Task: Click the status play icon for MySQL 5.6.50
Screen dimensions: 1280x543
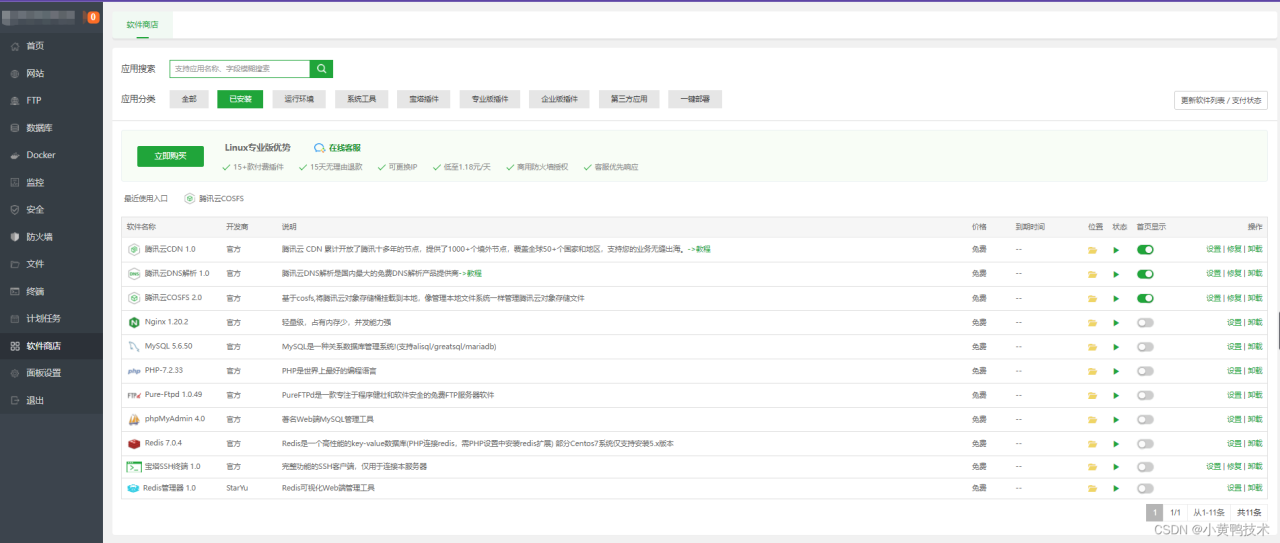Action: point(1116,346)
